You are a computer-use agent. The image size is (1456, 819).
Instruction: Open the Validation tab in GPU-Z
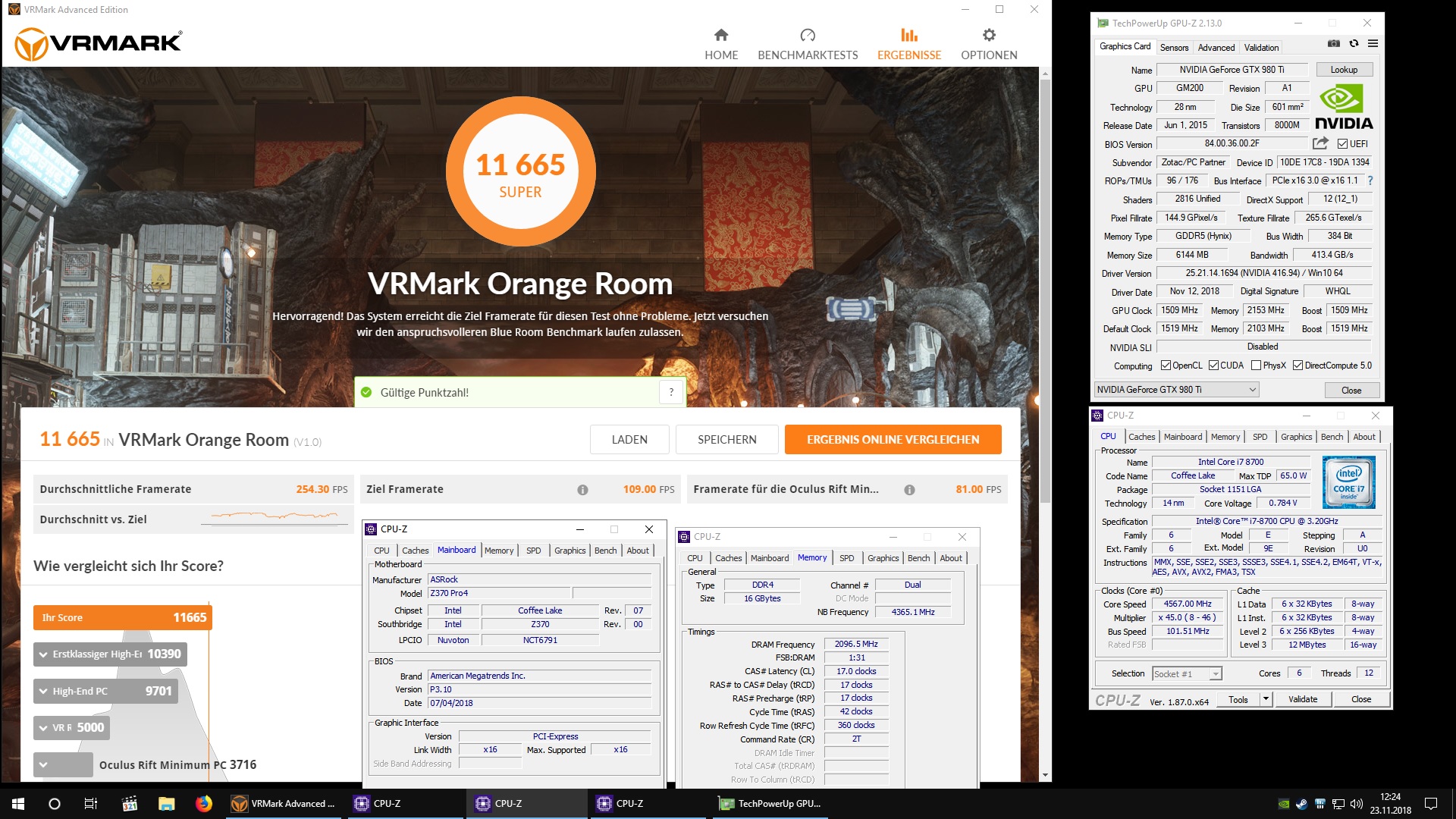point(1261,47)
